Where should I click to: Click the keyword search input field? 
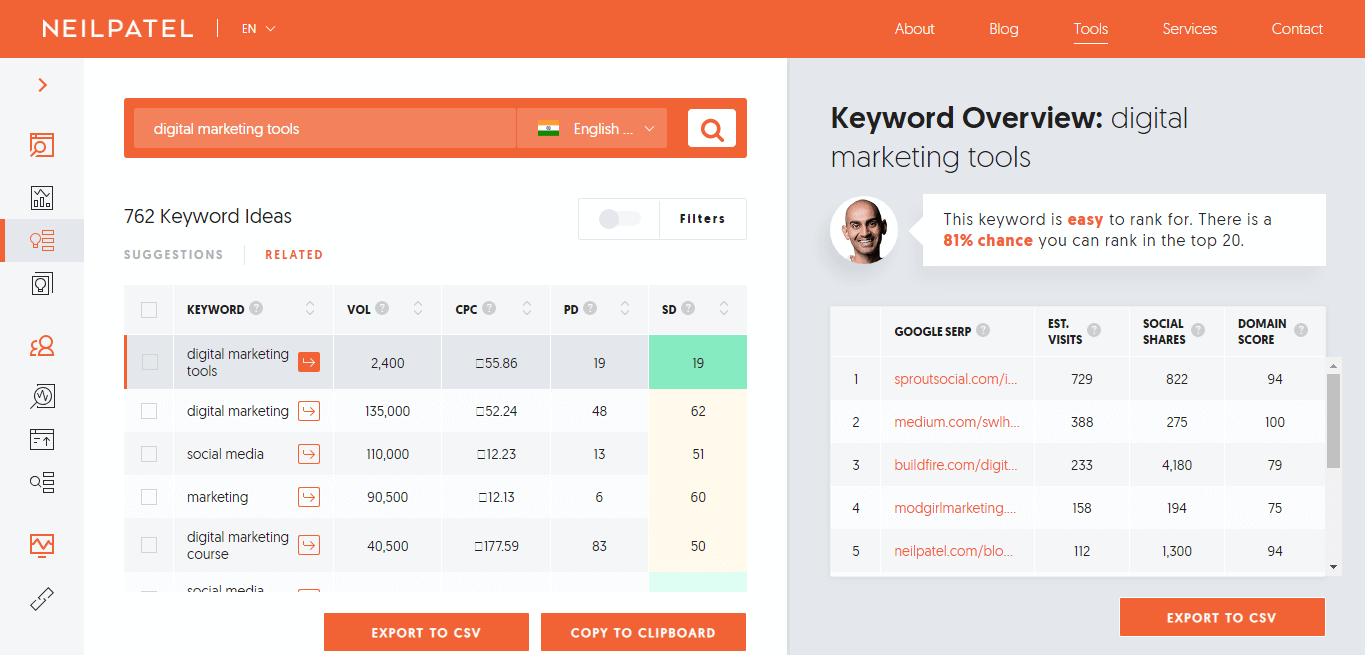pos(325,128)
